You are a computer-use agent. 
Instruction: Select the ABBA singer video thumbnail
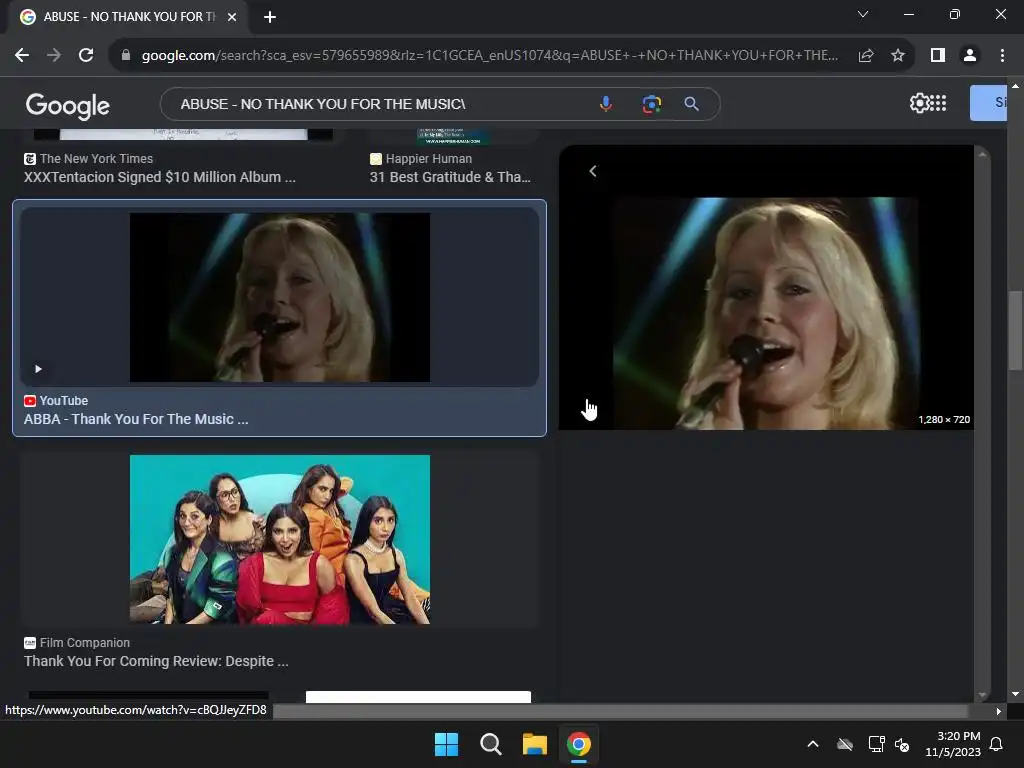(x=280, y=297)
